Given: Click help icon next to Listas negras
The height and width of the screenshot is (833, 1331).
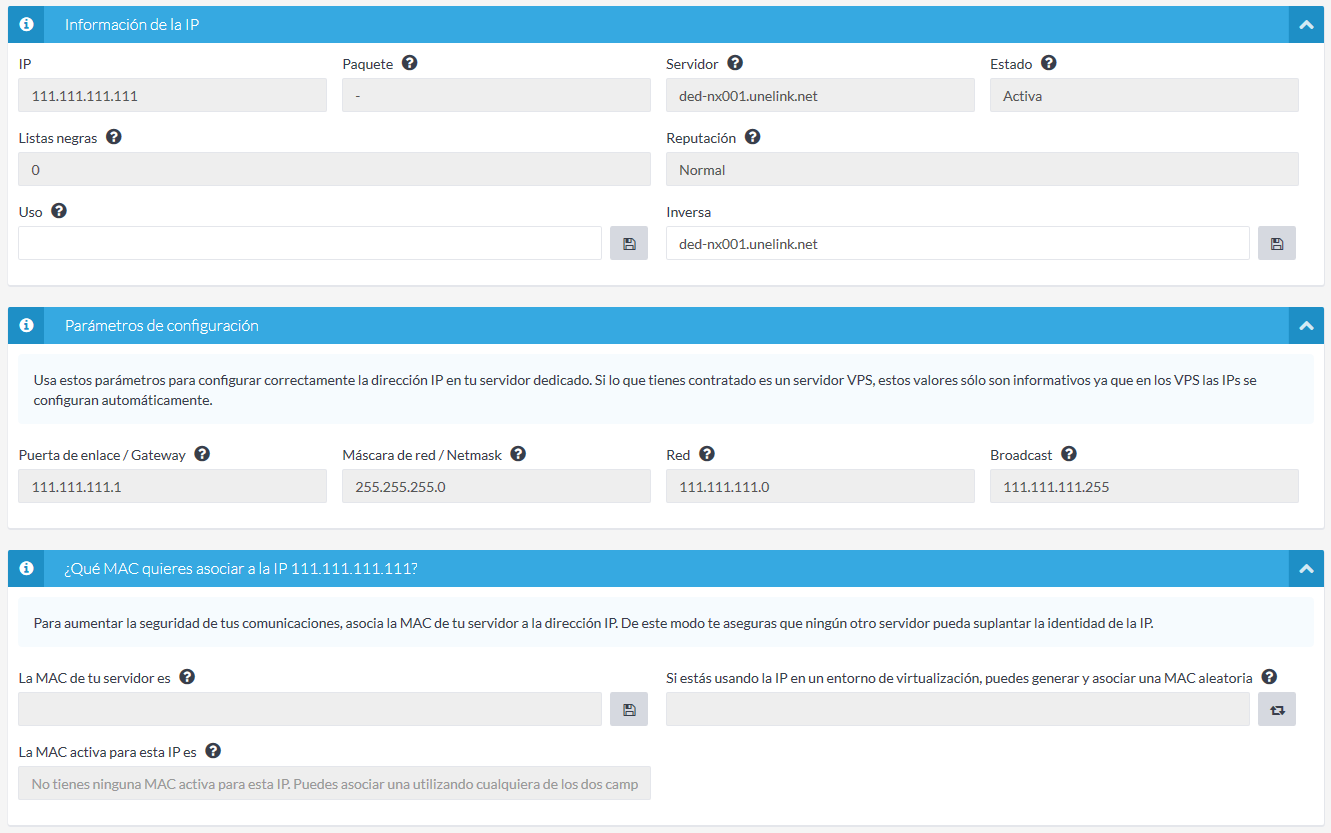Looking at the screenshot, I should pos(114,137).
